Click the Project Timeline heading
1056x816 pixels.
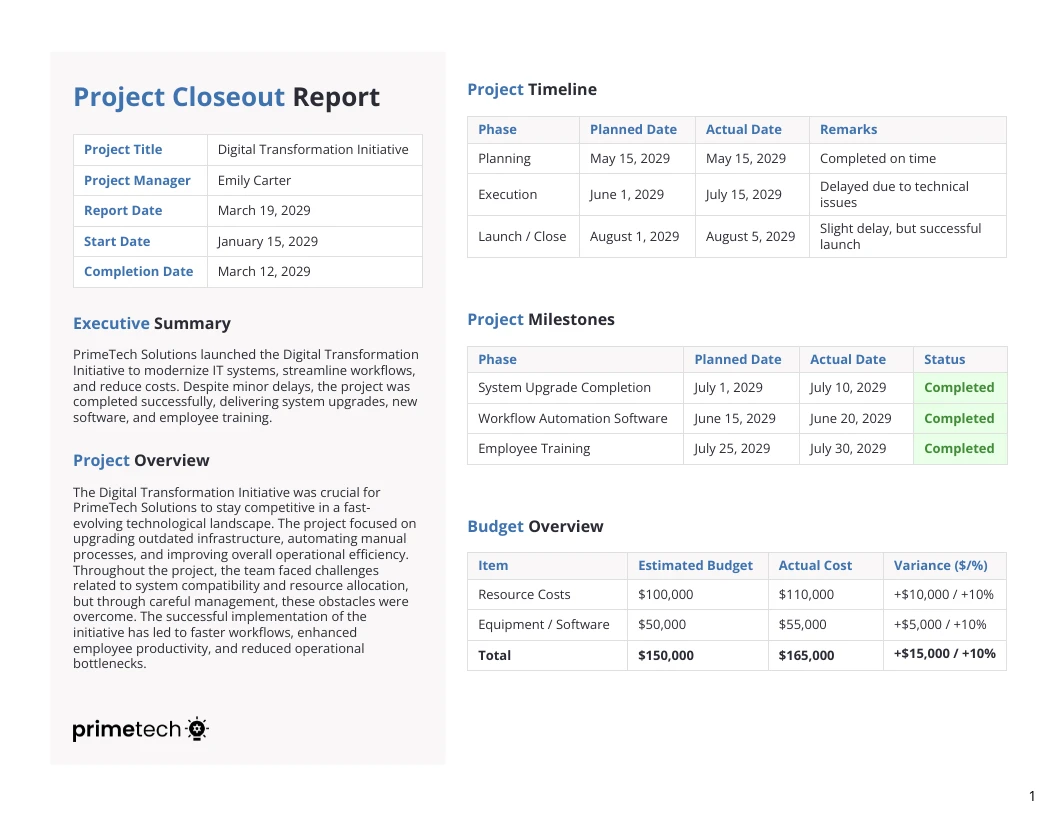click(x=531, y=89)
